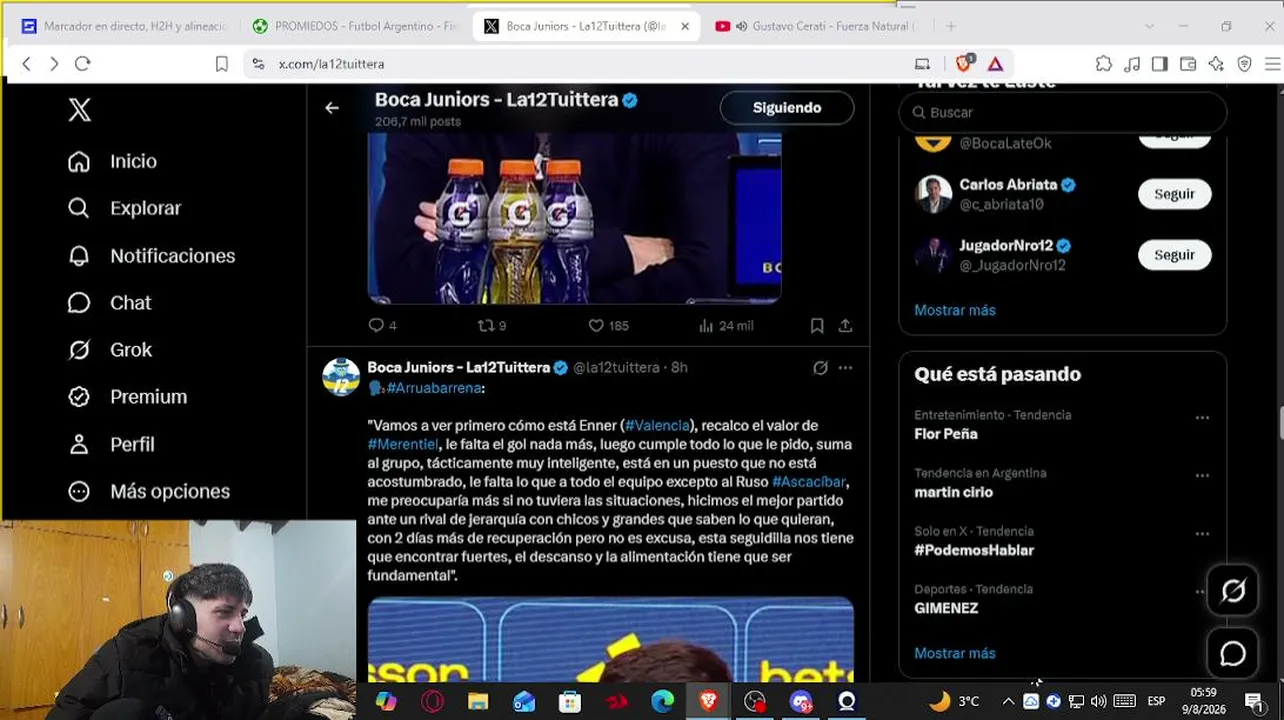Open the Brave VPN shield icon
Image resolution: width=1284 pixels, height=720 pixels.
tap(1244, 63)
